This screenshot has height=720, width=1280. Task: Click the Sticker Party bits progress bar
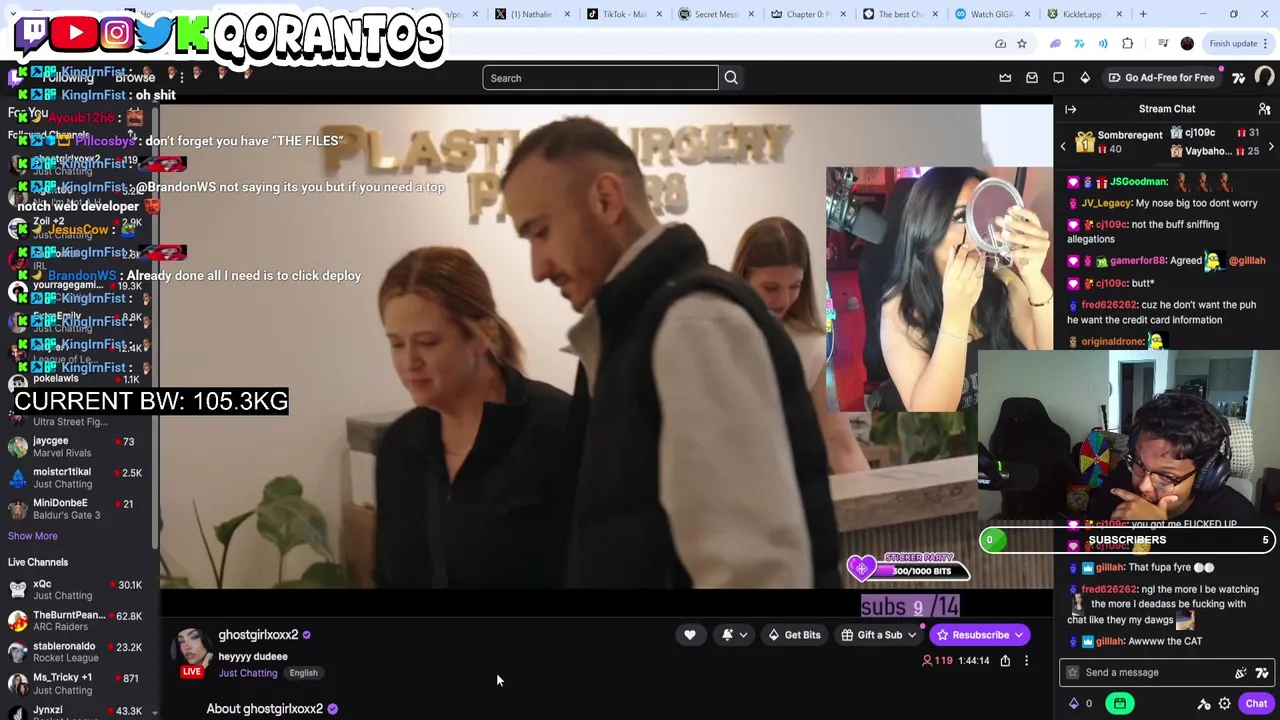908,567
